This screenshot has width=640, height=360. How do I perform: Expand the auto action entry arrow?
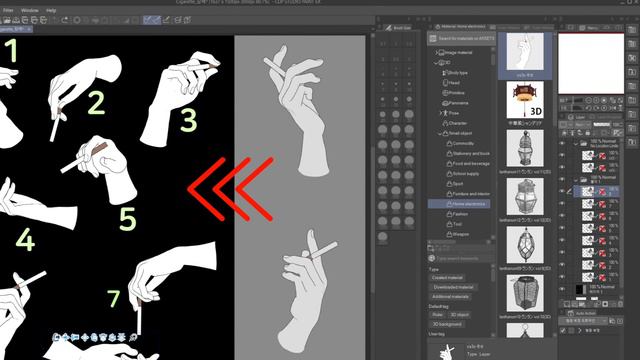click(580, 331)
